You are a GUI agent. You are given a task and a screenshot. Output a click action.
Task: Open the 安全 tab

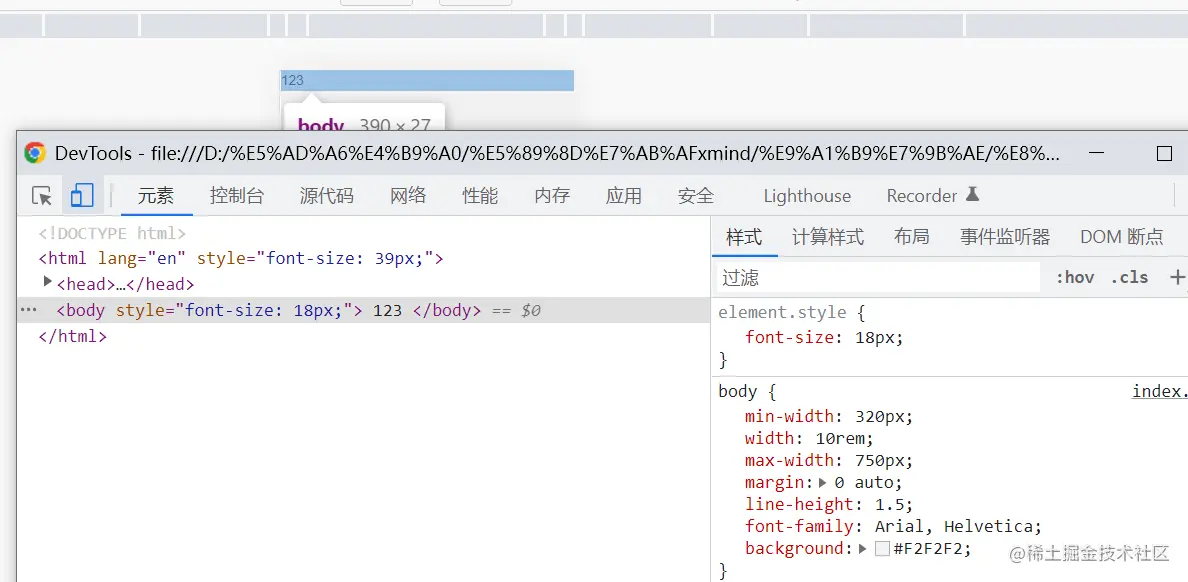pos(696,196)
